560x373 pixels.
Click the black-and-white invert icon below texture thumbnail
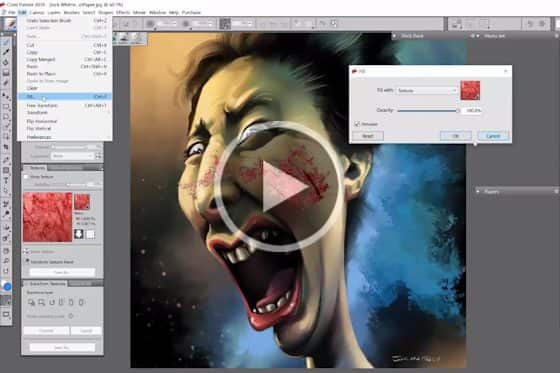pos(79,234)
